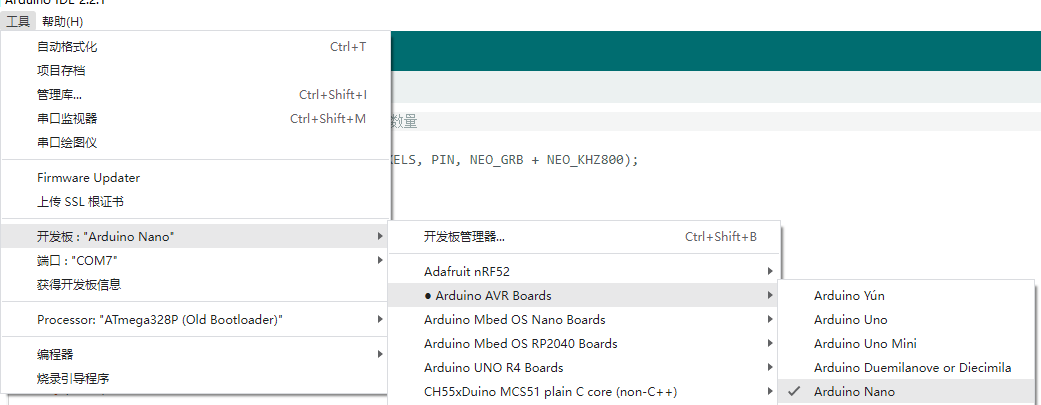1041x405 pixels.
Task: Expand Processor ATmega328P (Old Bootloader) submenu
Action: coord(195,319)
